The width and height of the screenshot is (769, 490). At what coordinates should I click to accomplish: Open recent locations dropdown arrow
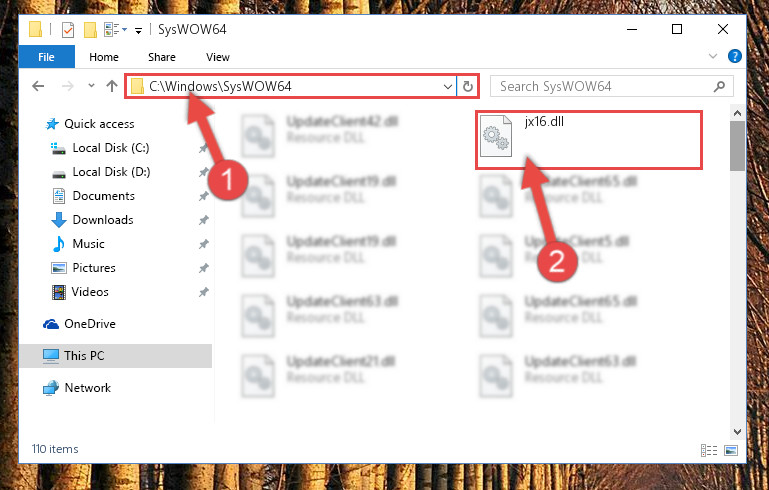pos(91,86)
